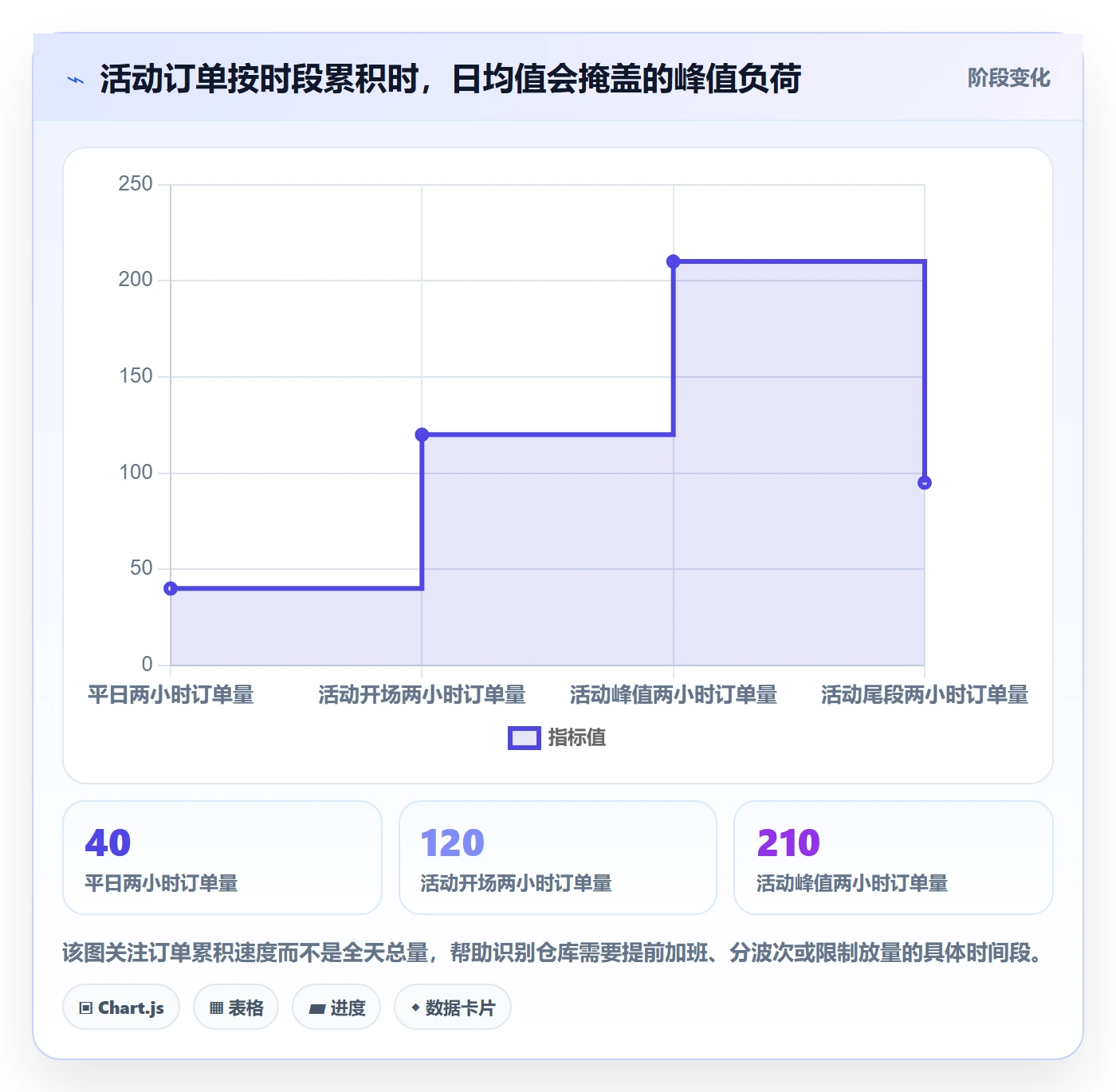Click the y-axis value 250
This screenshot has height=1092, width=1116.
[x=136, y=184]
